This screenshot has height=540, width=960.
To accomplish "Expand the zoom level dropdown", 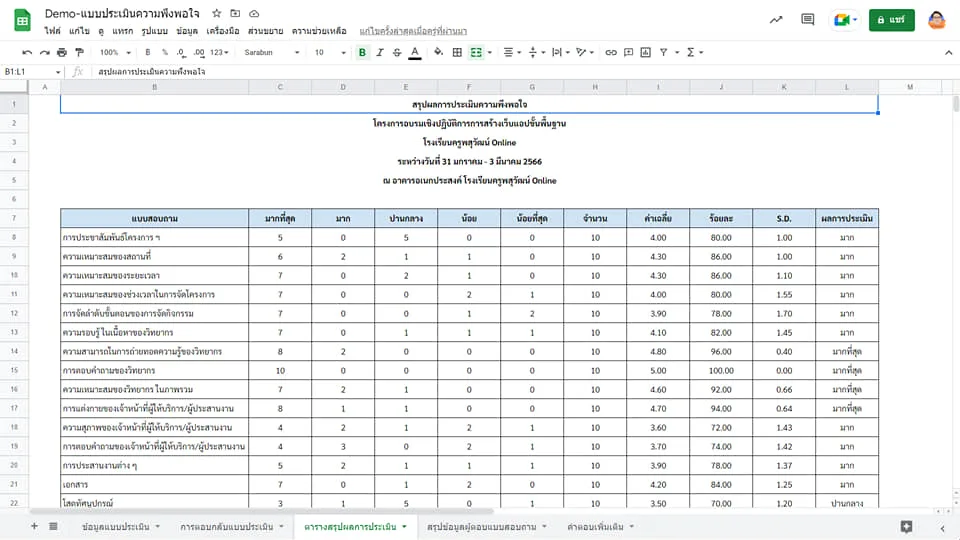I will (115, 53).
